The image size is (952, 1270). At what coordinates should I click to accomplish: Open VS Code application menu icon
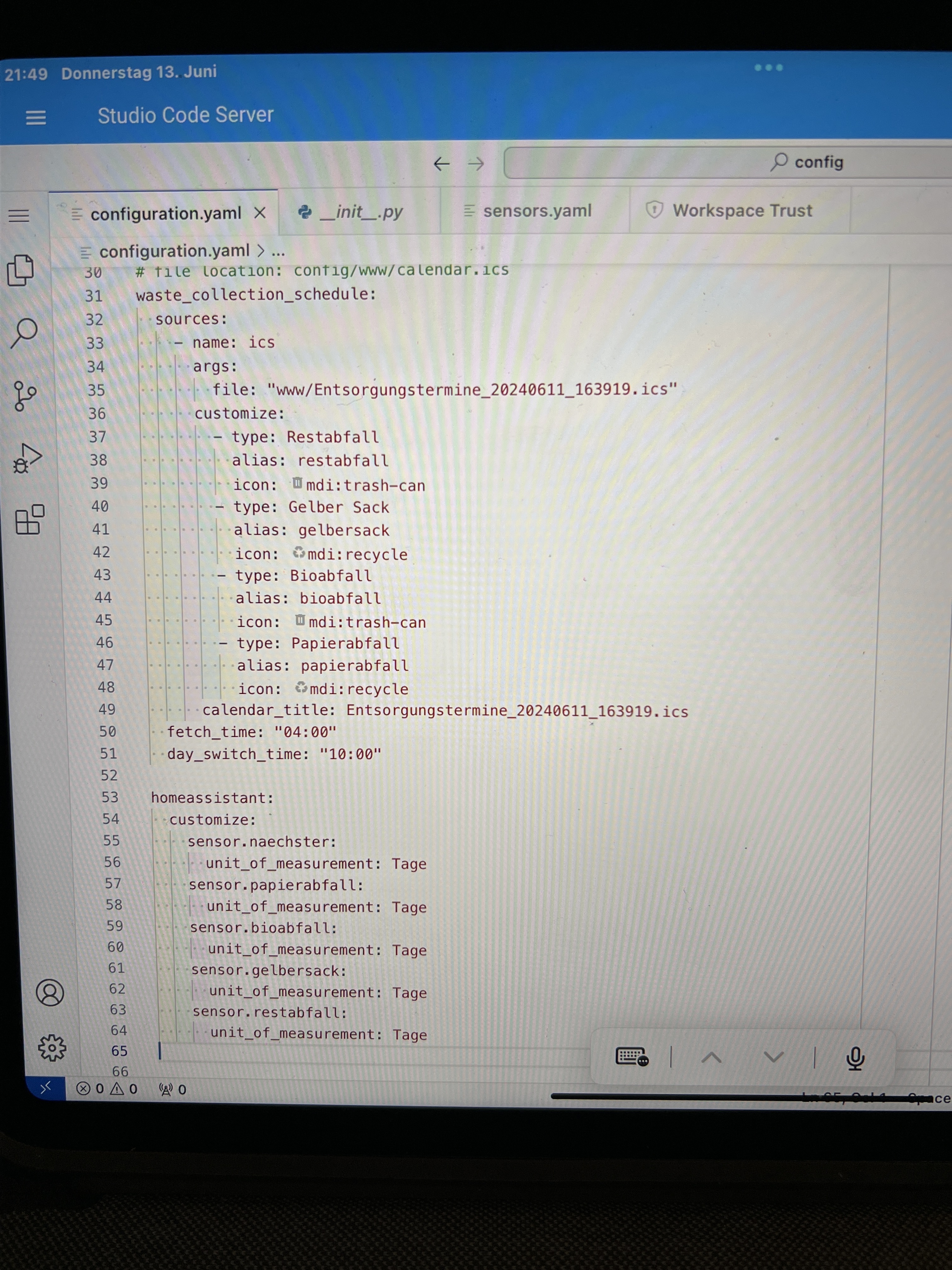(x=18, y=216)
